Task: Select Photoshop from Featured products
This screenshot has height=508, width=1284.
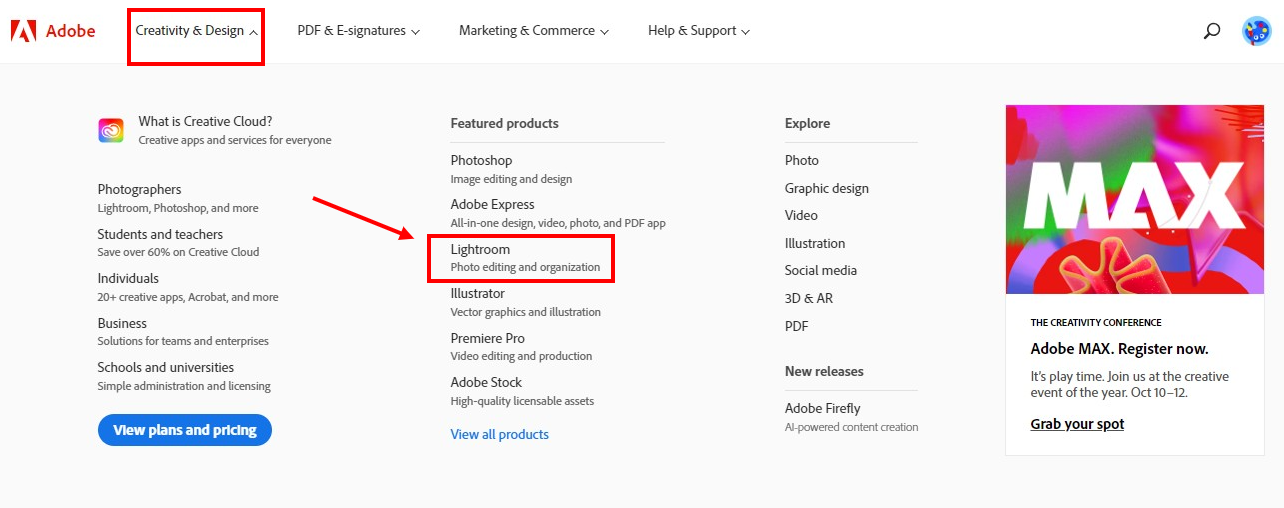Action: tap(481, 160)
